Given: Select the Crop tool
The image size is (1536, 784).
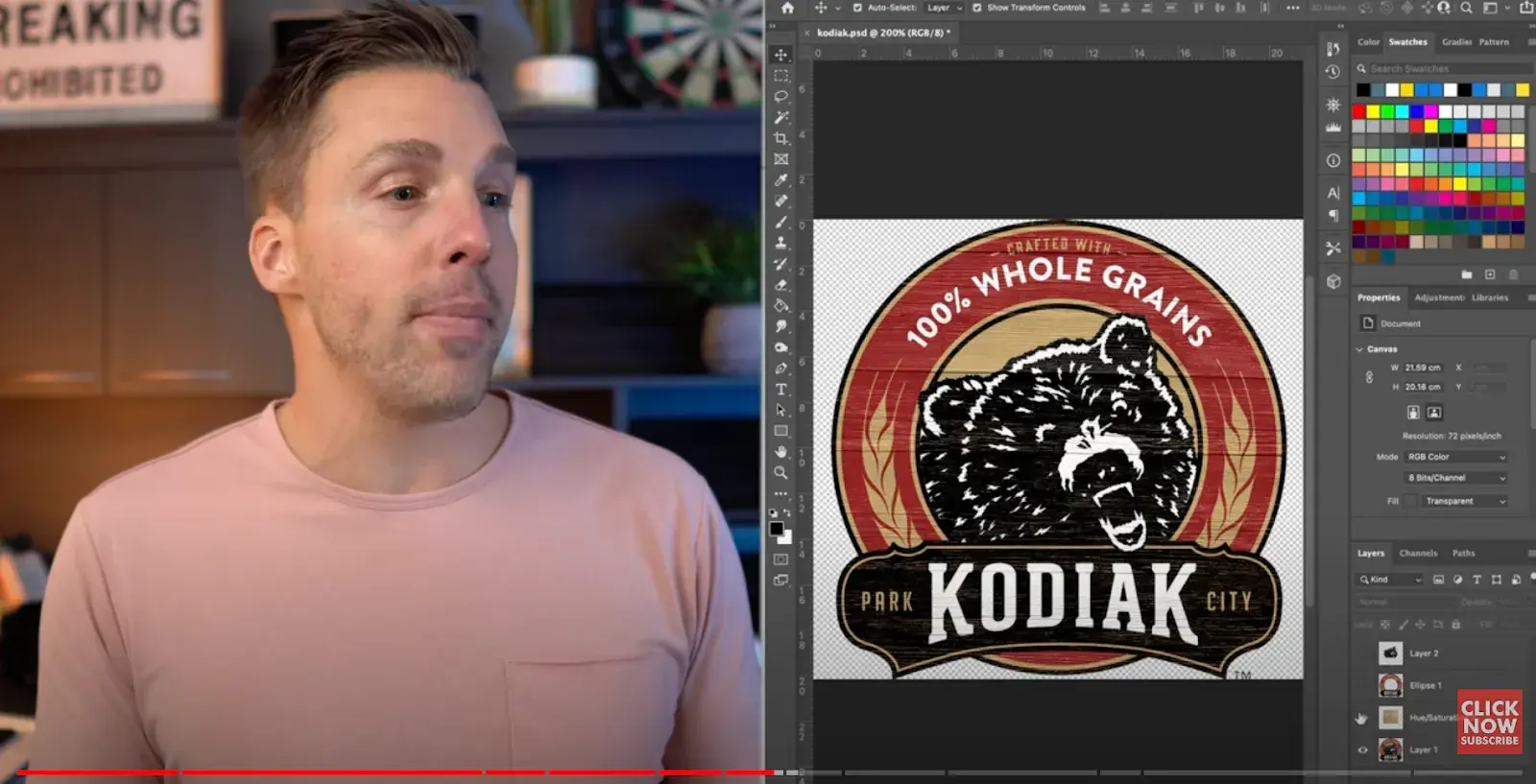Looking at the screenshot, I should point(780,138).
